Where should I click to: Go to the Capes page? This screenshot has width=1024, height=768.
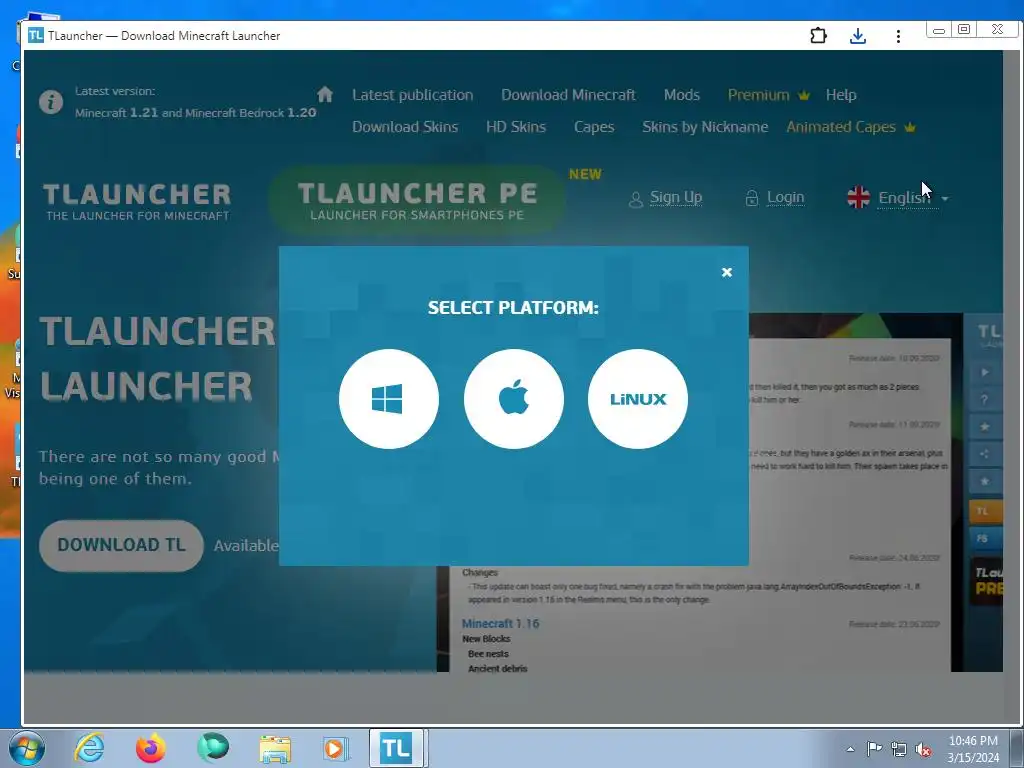594,127
